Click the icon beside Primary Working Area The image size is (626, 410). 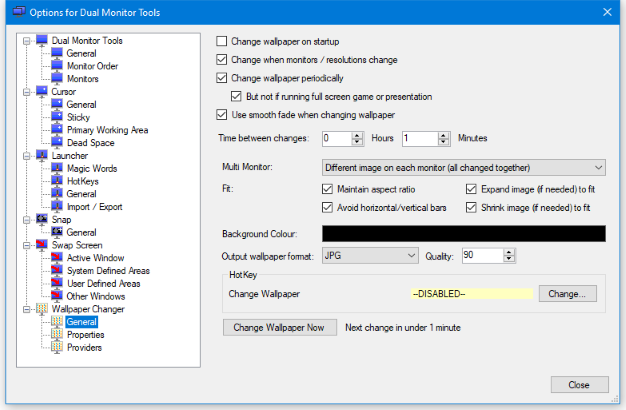(57, 130)
